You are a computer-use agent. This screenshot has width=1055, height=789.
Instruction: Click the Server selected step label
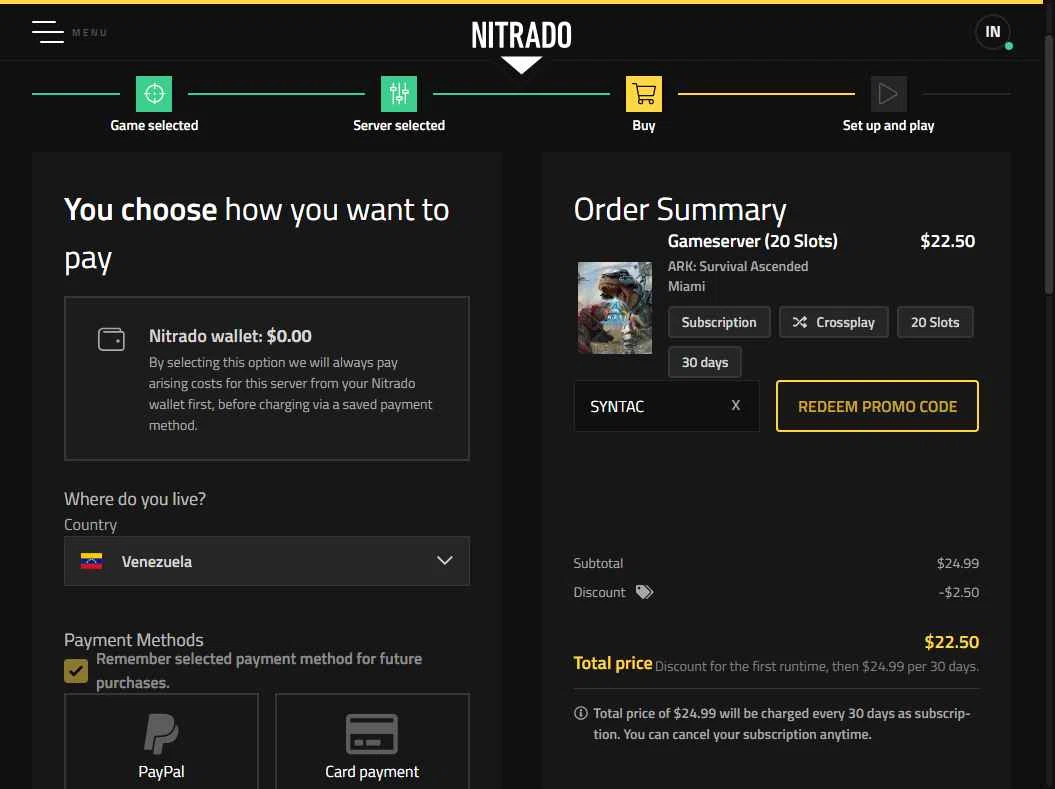tap(399, 125)
